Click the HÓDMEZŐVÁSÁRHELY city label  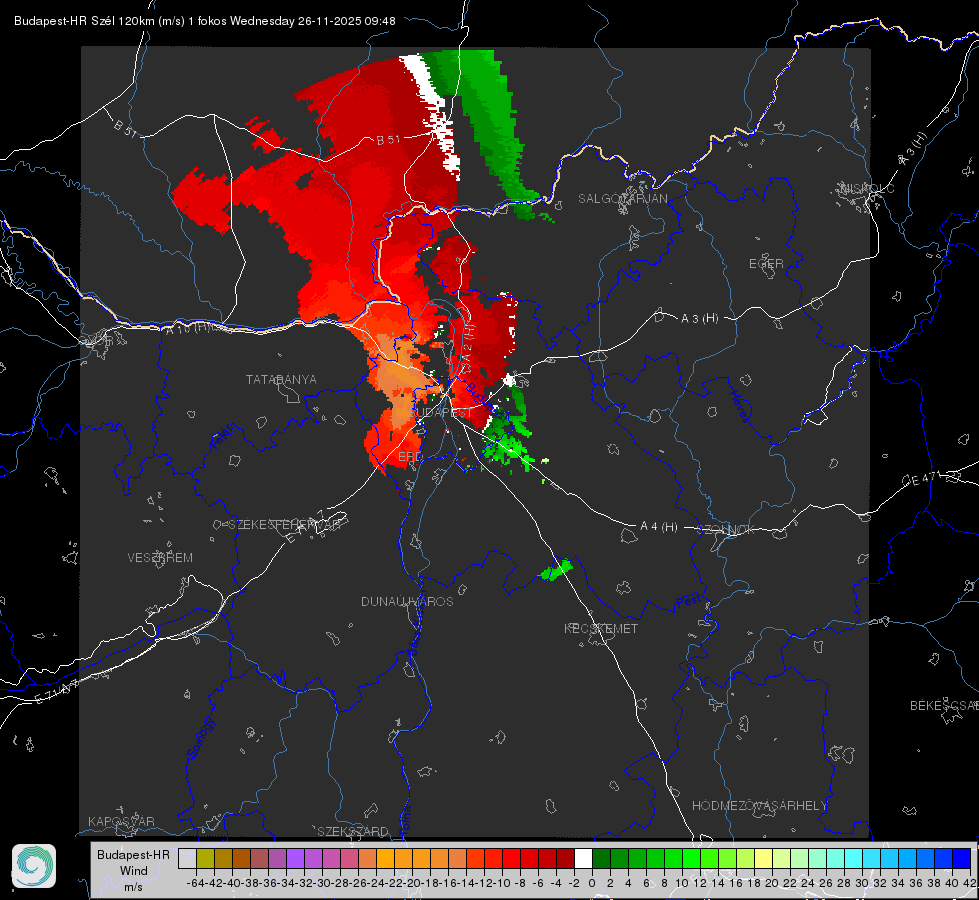(x=759, y=806)
